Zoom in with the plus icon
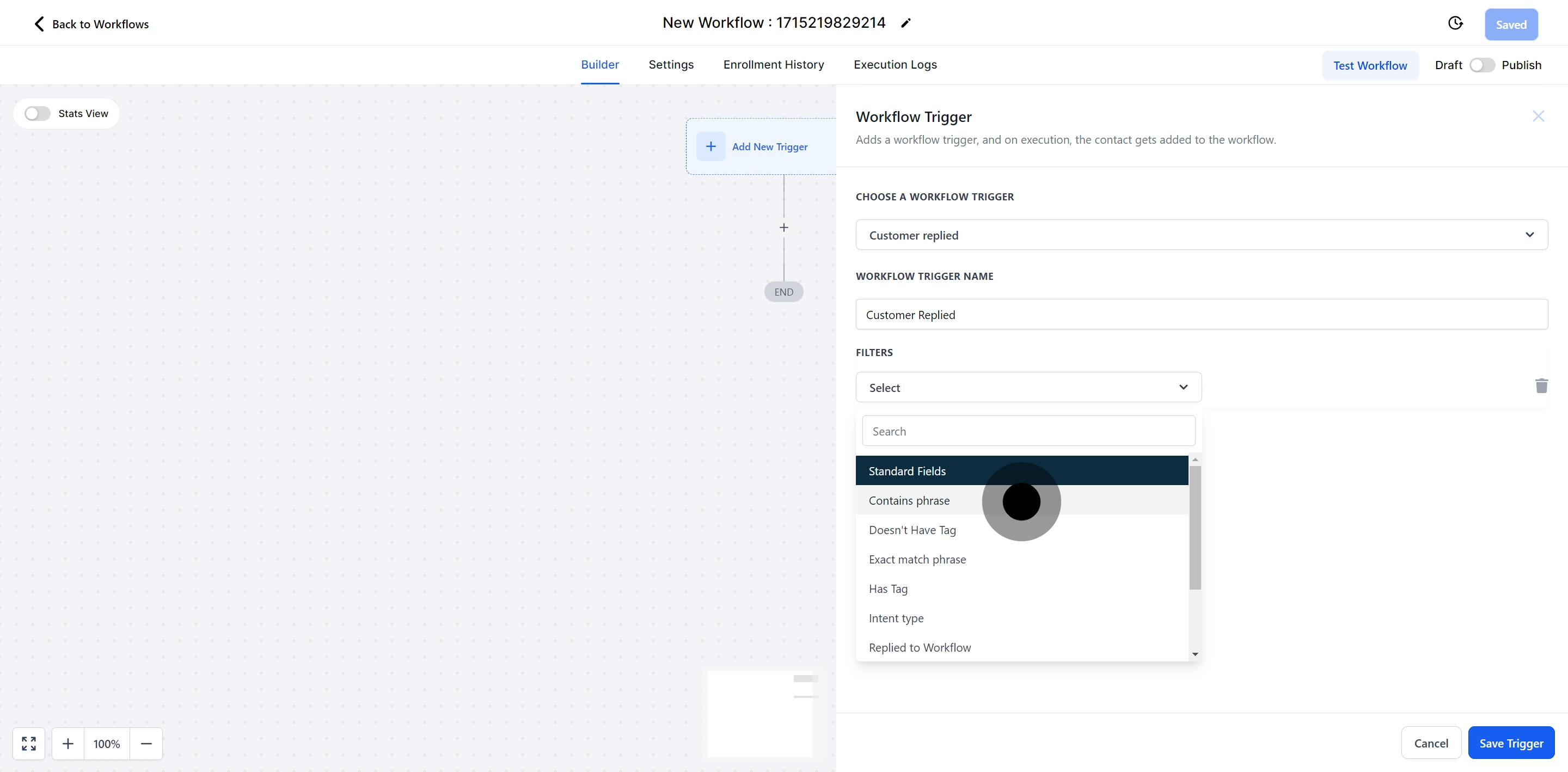1568x772 pixels. [x=68, y=743]
